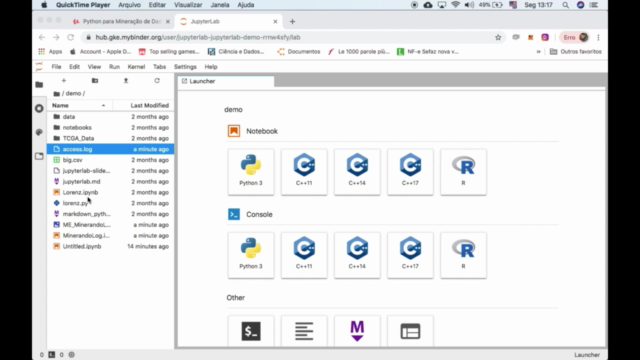This screenshot has width=640, height=360.
Task: Open the Apps bookmarks shortcut
Action: 50,51
